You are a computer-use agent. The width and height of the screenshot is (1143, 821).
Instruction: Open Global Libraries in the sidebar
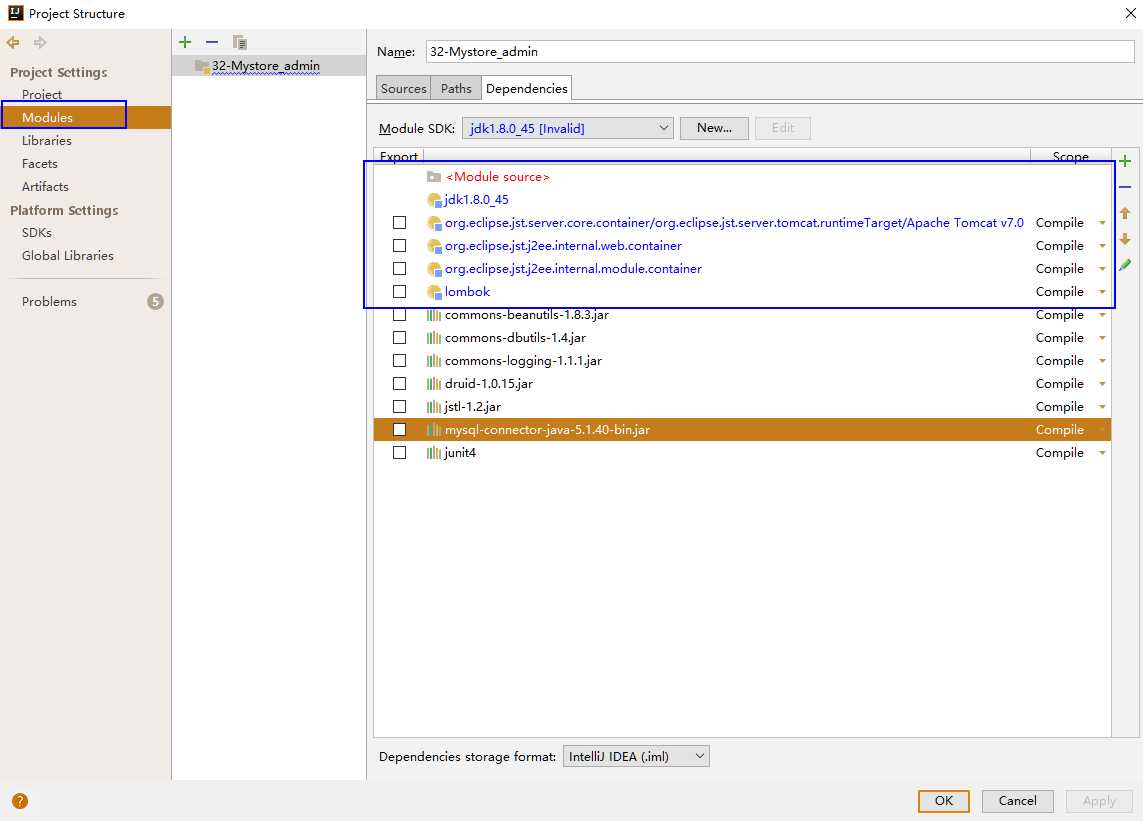coord(68,255)
